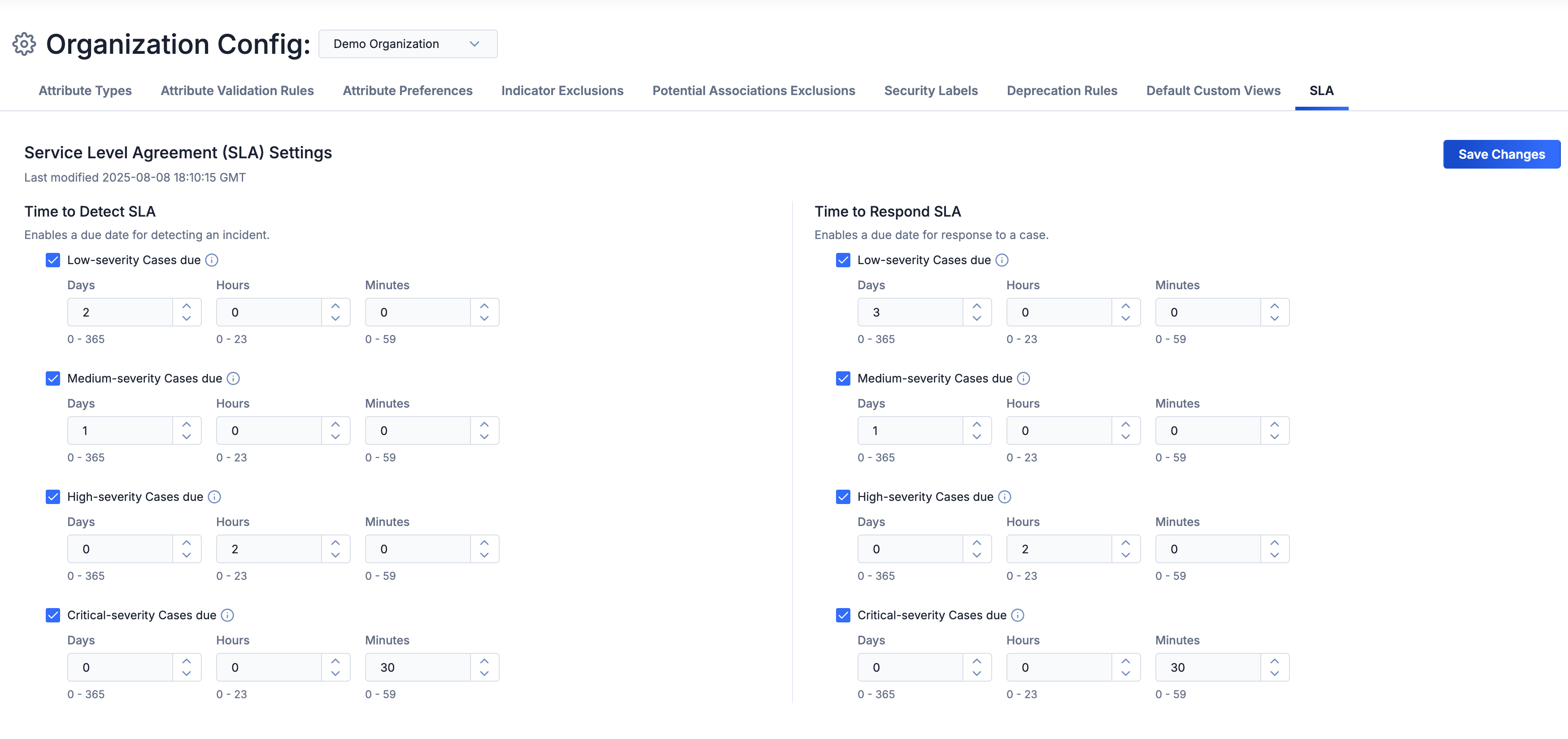Image resolution: width=1568 pixels, height=739 pixels.
Task: Click the info icon next to Medium-severity Cases in Time to Detect
Action: coord(233,378)
